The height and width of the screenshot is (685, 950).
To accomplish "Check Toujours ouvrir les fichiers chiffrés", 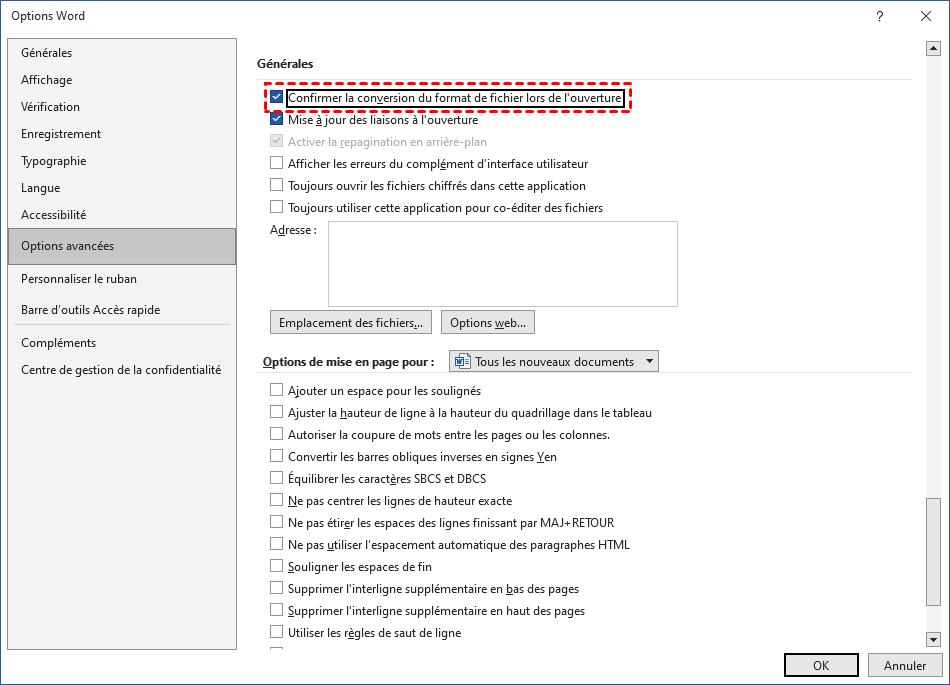I will [277, 186].
